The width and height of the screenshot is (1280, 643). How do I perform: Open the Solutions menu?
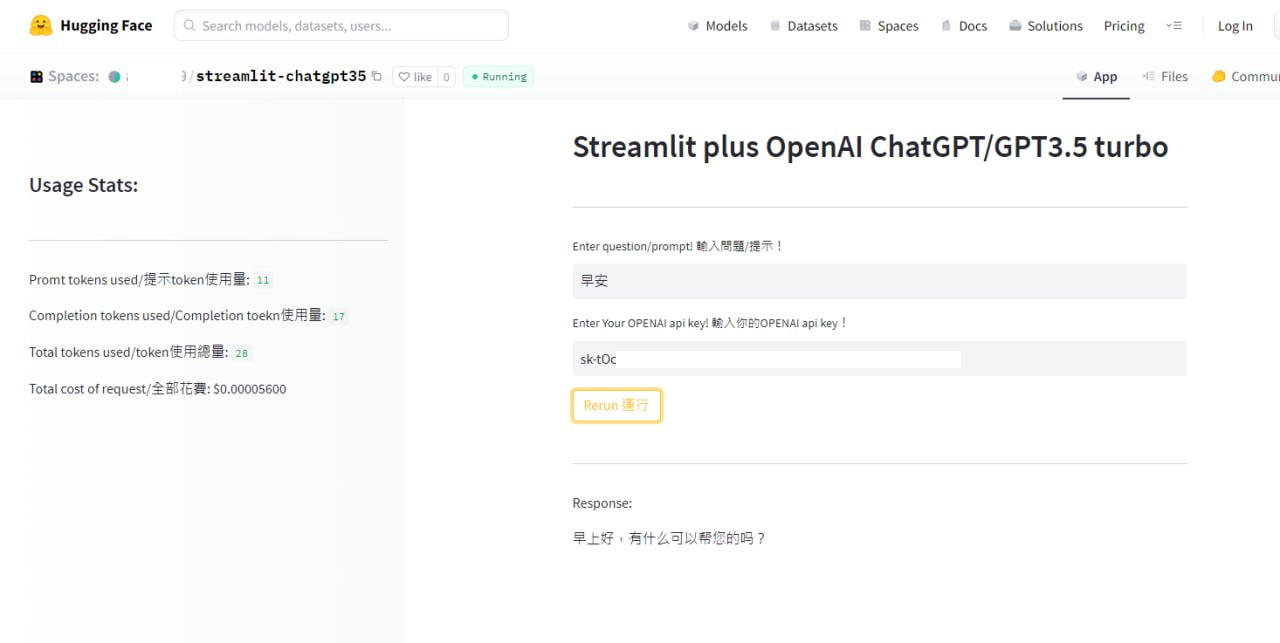[1045, 26]
